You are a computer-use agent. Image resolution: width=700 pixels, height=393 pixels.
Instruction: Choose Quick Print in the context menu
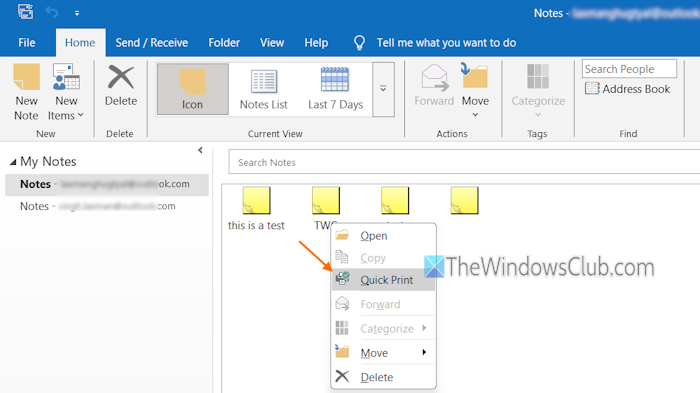[x=383, y=280]
